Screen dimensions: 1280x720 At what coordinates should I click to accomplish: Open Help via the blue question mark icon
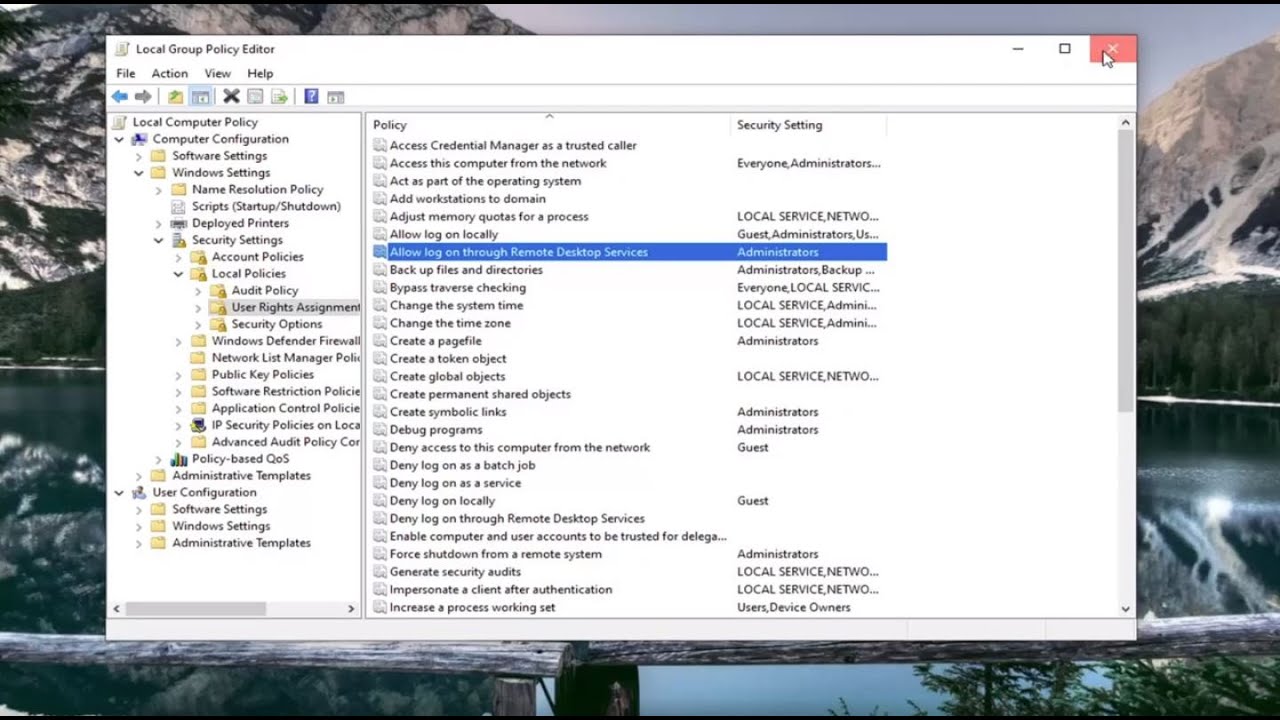[311, 97]
